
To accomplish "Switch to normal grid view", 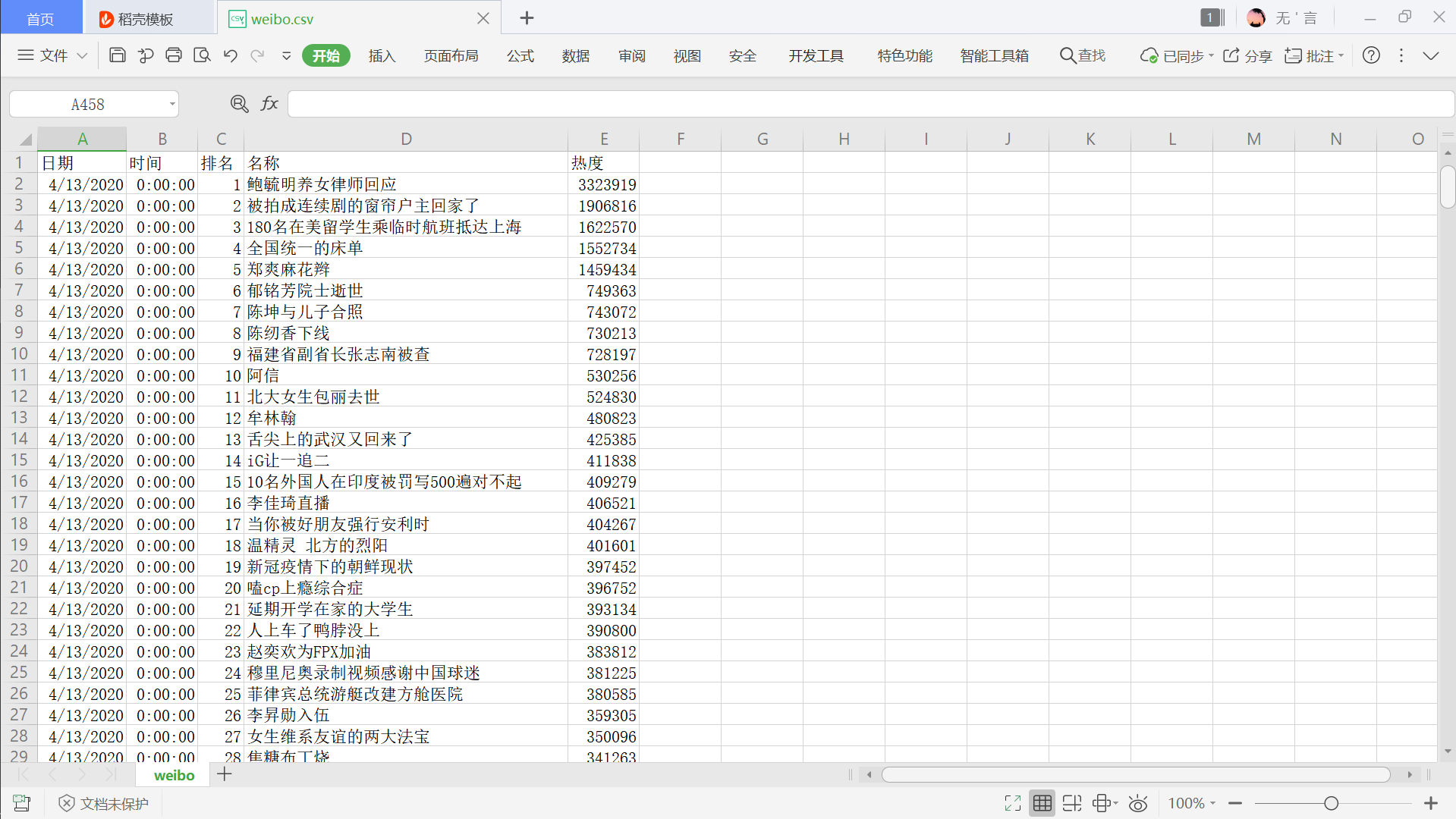I will tap(1042, 804).
